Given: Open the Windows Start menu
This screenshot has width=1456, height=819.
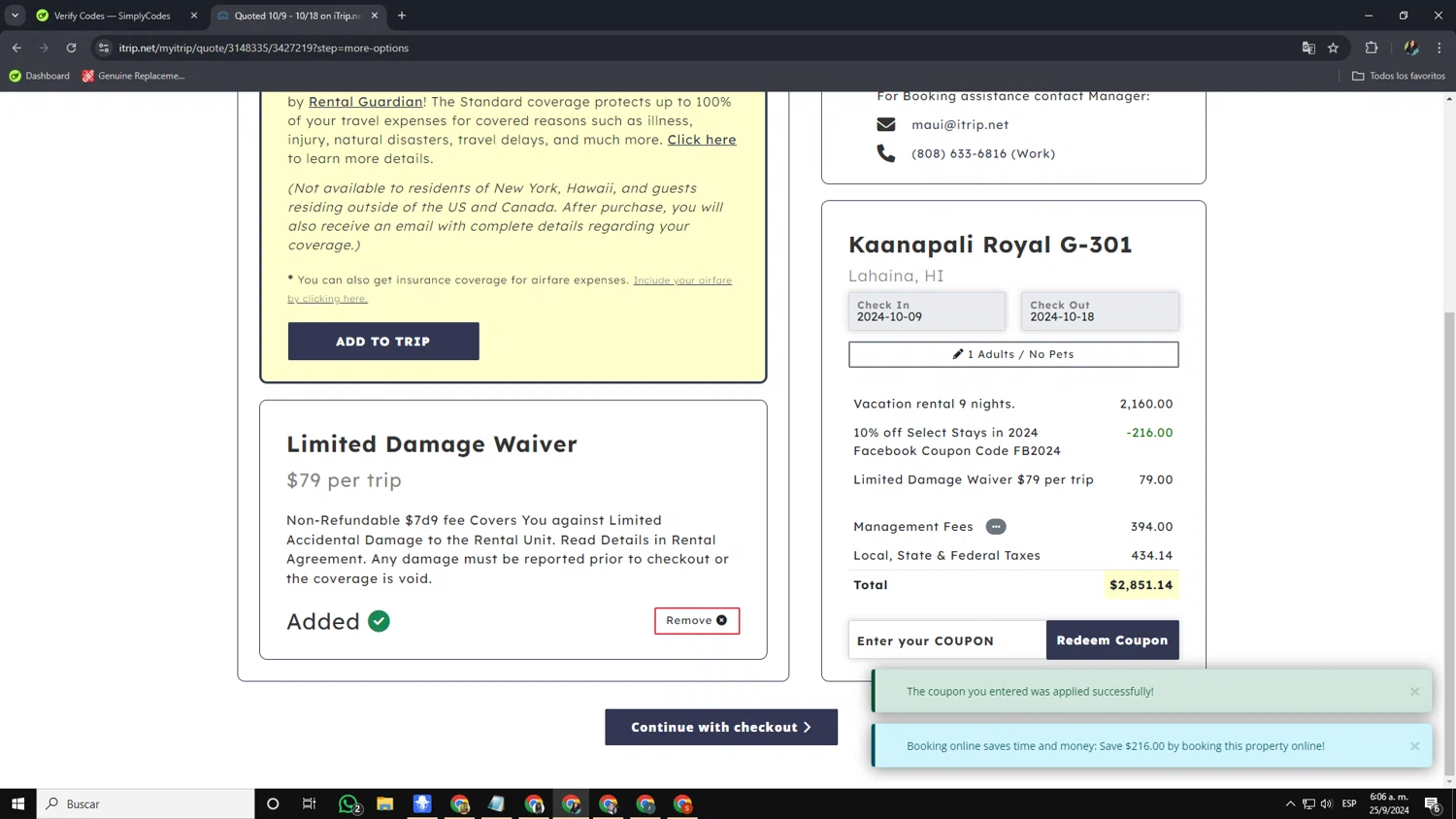Looking at the screenshot, I should (x=17, y=803).
